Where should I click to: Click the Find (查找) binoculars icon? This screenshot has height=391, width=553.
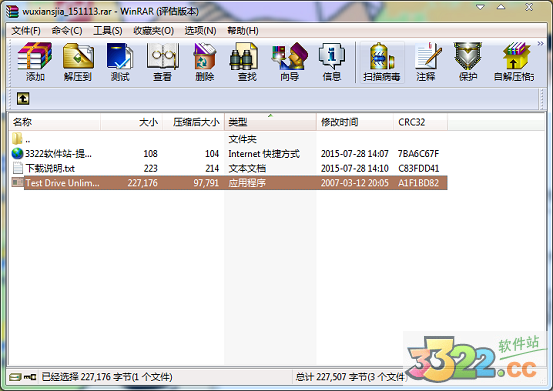[x=244, y=56]
